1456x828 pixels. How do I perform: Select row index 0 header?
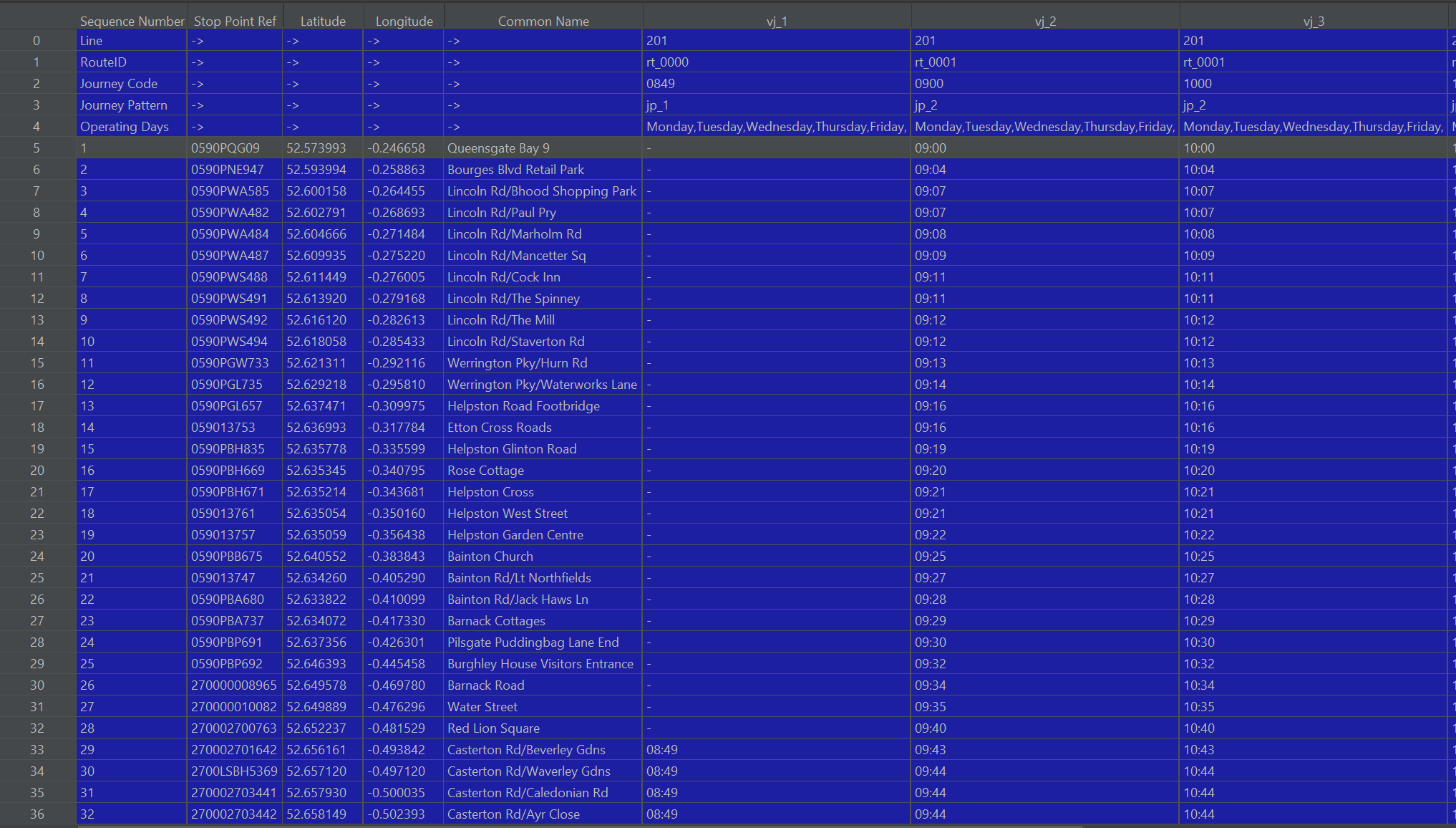coord(38,41)
